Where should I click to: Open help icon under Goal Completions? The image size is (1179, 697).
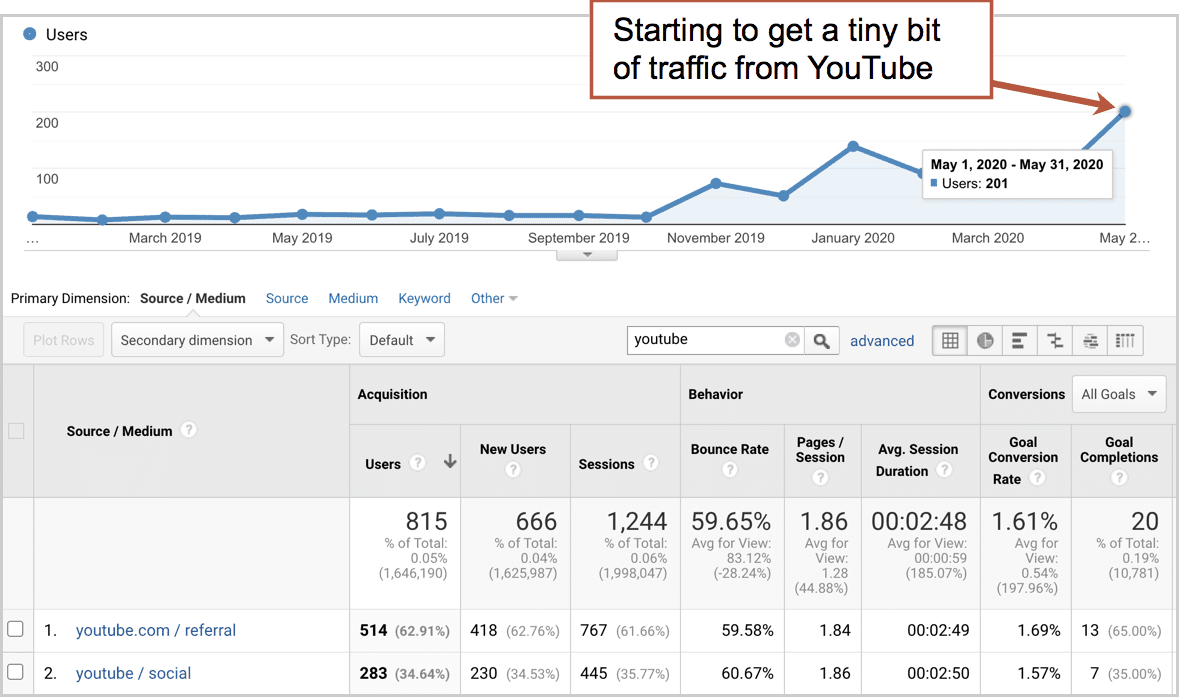pos(1119,477)
